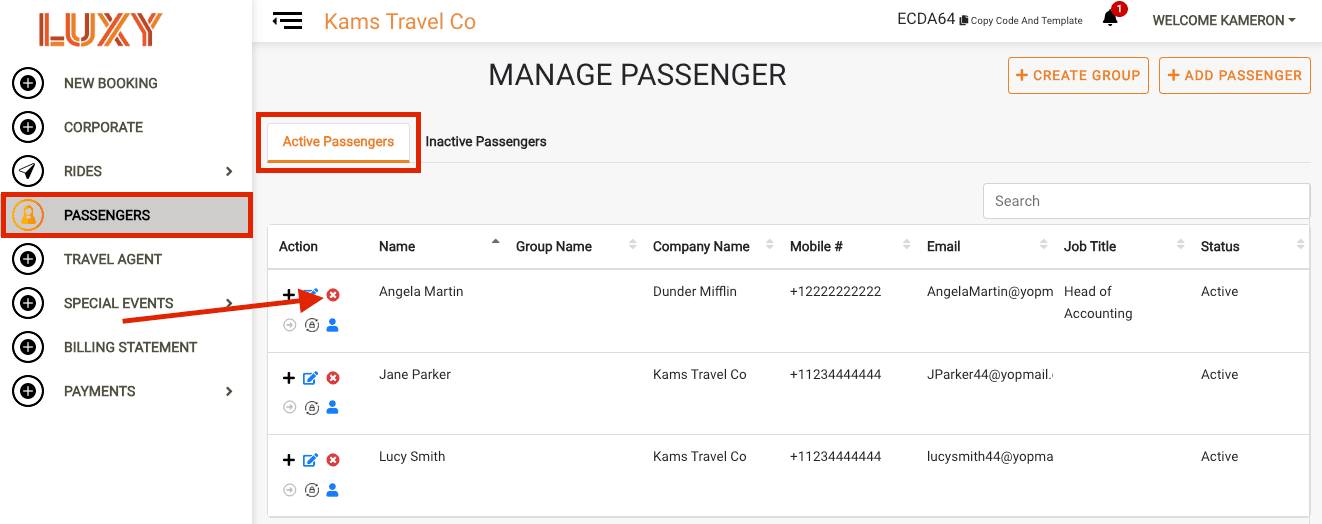This screenshot has width=1322, height=524.
Task: Focus the passenger Search field
Action: tap(1146, 201)
